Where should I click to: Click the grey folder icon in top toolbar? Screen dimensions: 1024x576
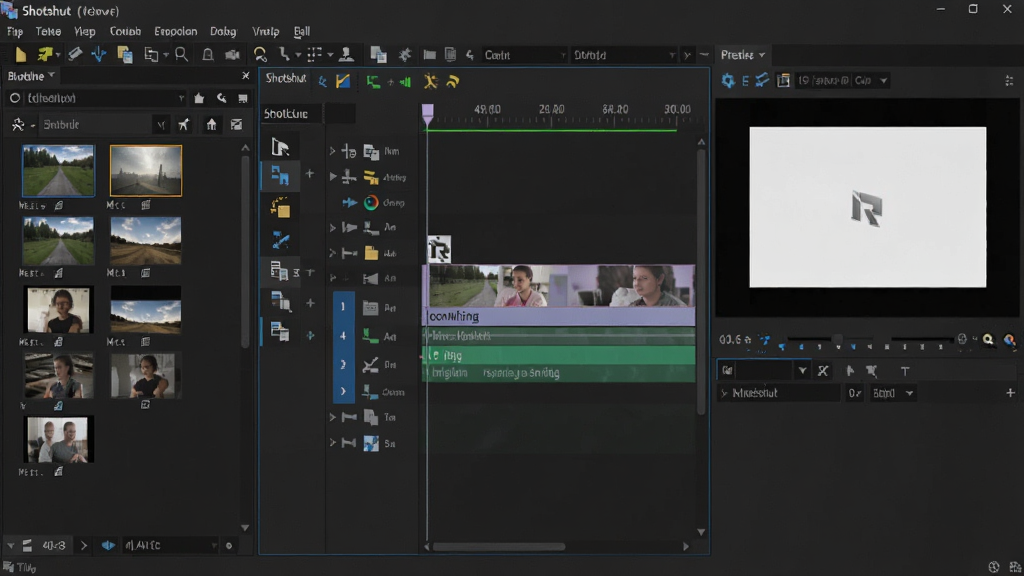tap(429, 55)
